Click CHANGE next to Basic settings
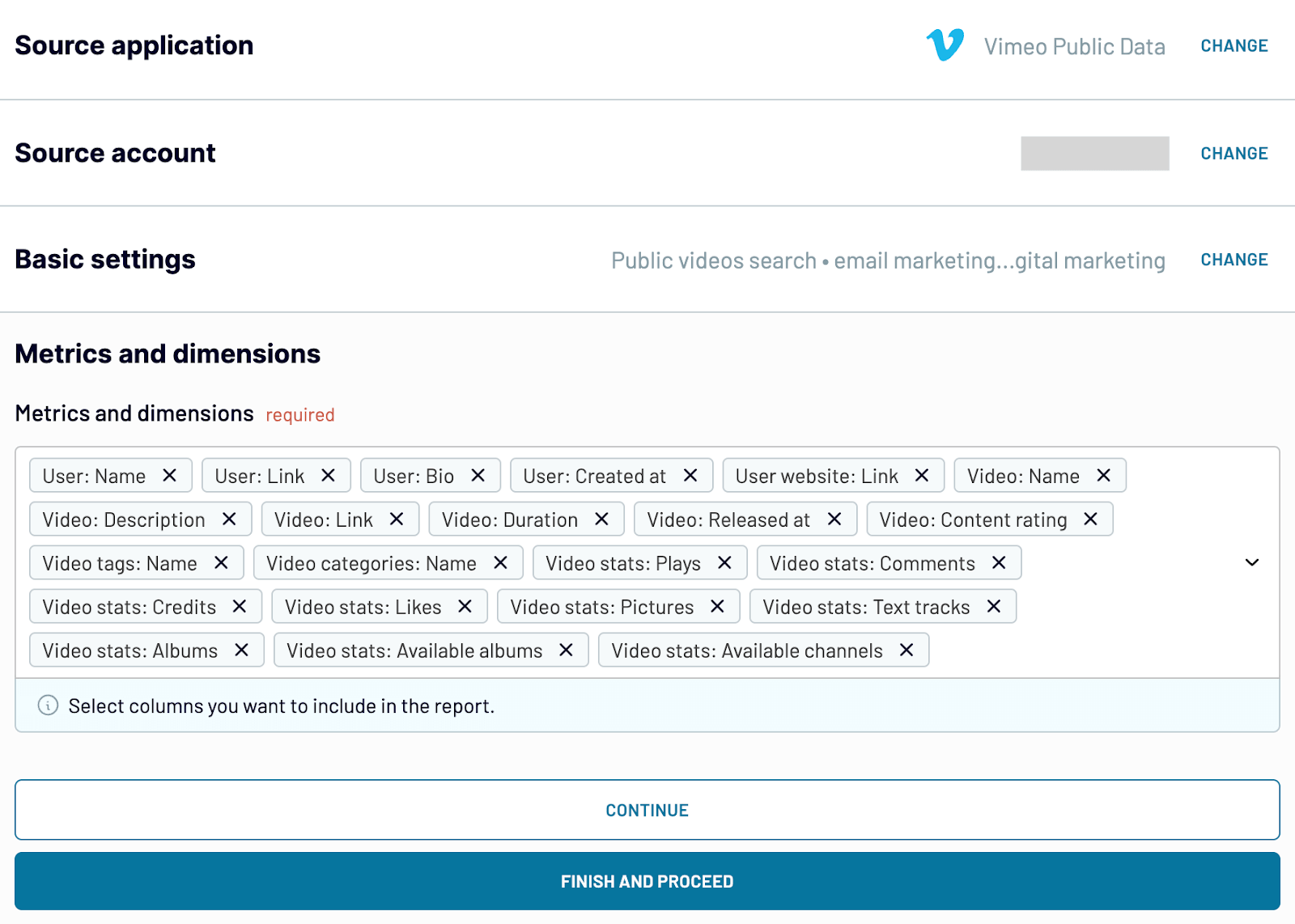This screenshot has height=924, width=1295. point(1233,259)
